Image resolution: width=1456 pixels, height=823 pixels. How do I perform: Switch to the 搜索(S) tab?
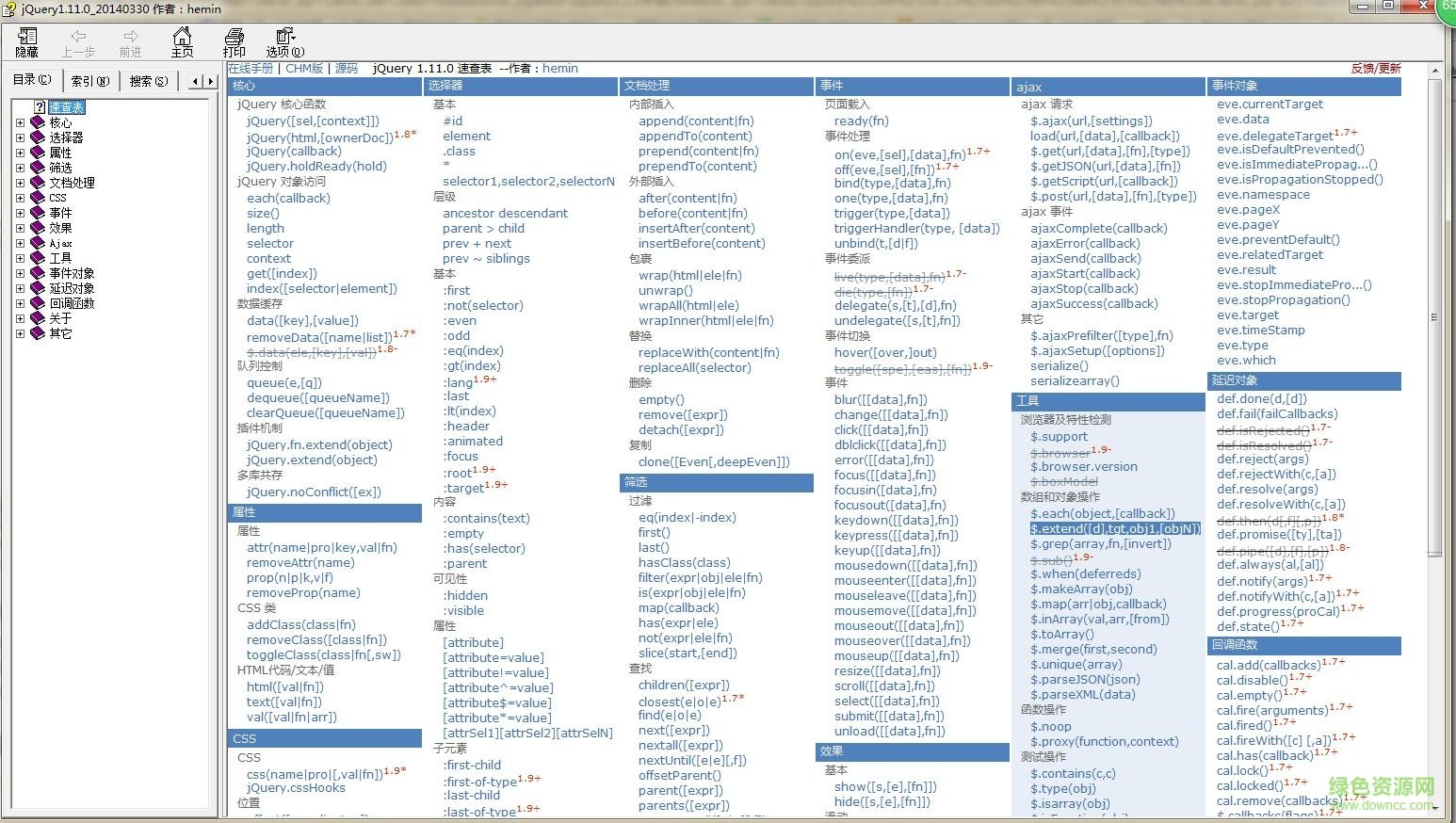coord(148,81)
